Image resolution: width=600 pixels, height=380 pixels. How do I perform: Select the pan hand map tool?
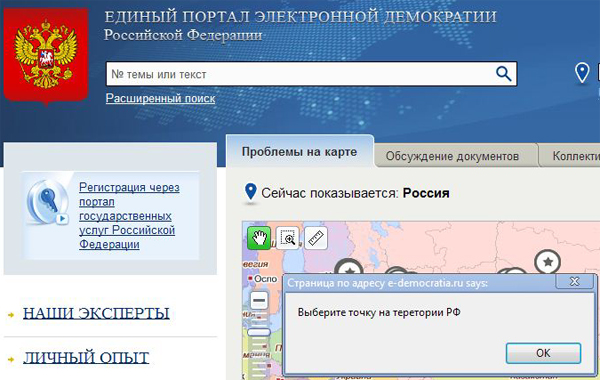point(259,238)
